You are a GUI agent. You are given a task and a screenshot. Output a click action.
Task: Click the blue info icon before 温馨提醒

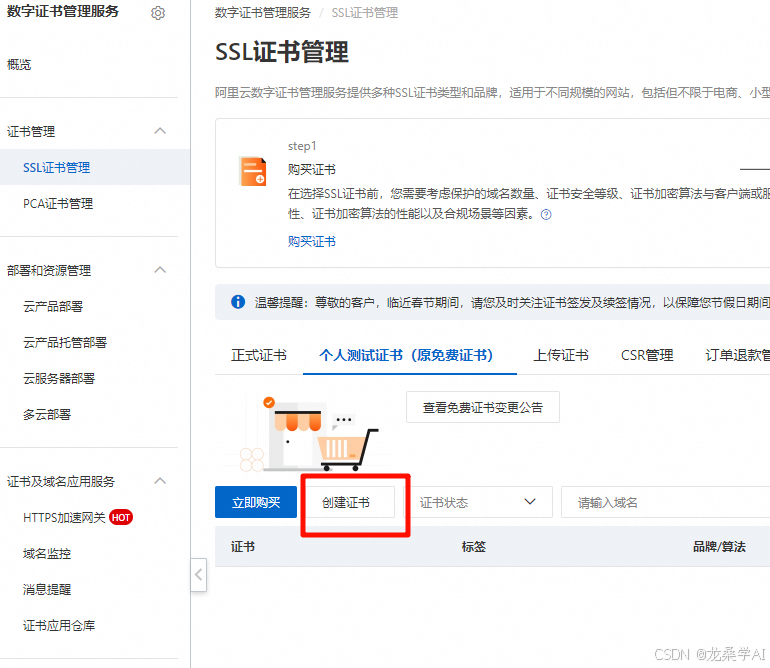coord(238,302)
